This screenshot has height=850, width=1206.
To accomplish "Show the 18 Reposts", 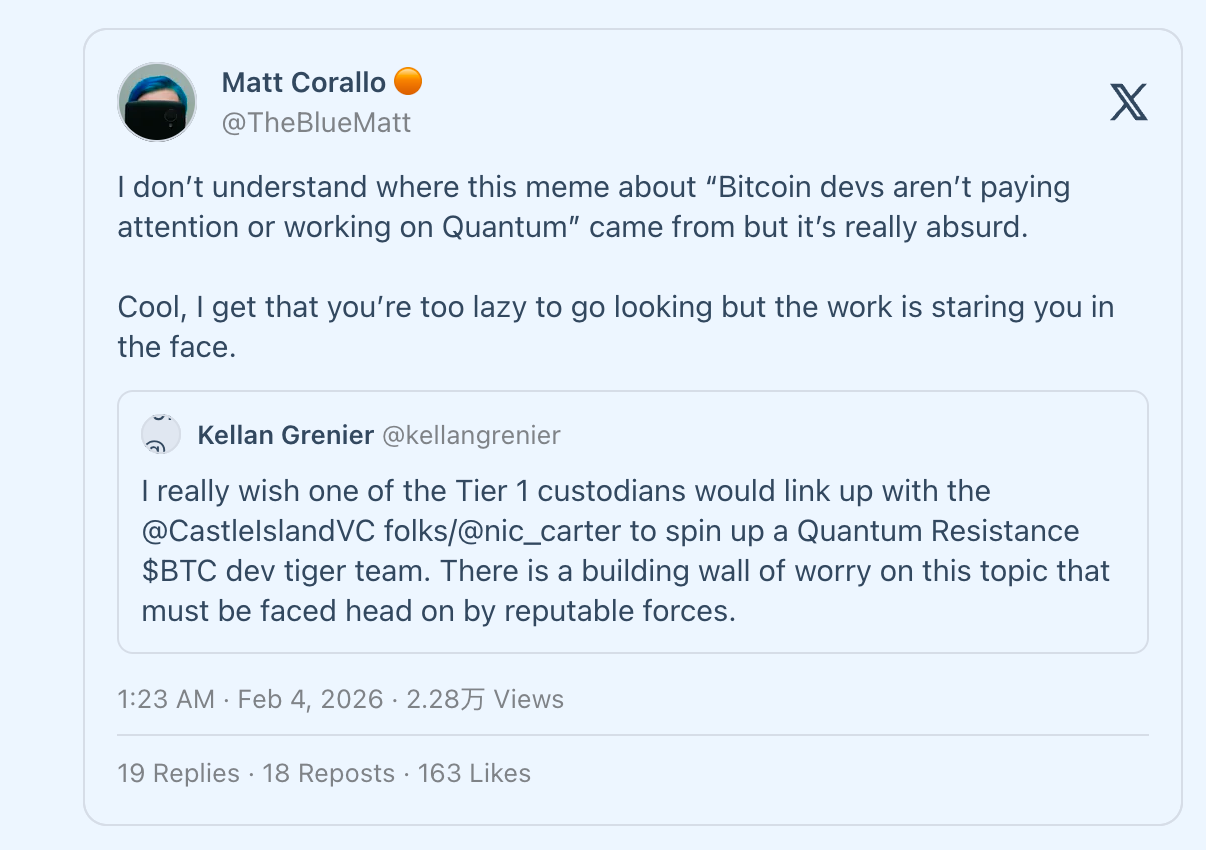I will (329, 773).
